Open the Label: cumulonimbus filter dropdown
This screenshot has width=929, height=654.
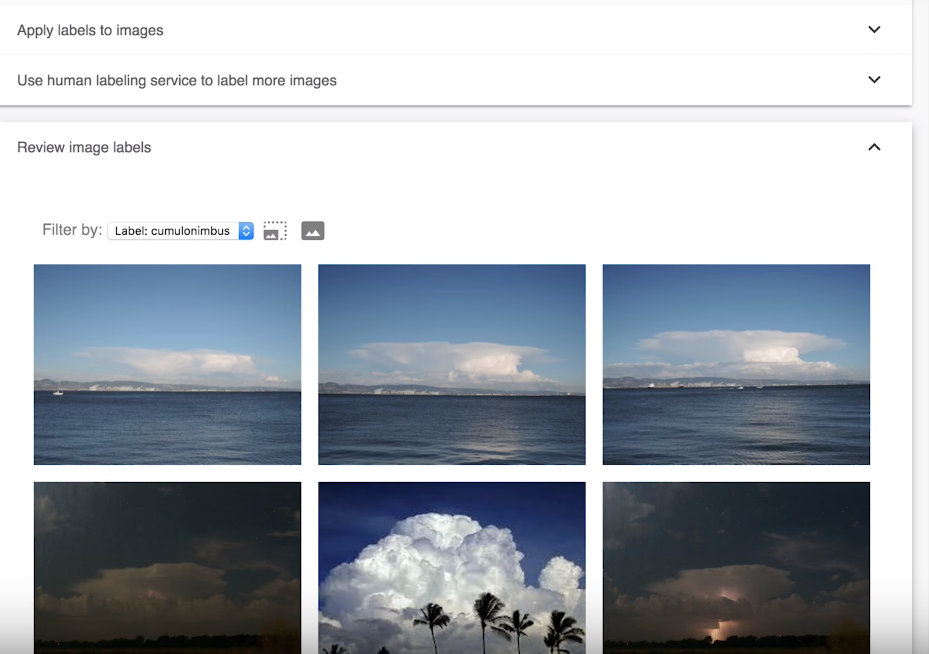(173, 231)
